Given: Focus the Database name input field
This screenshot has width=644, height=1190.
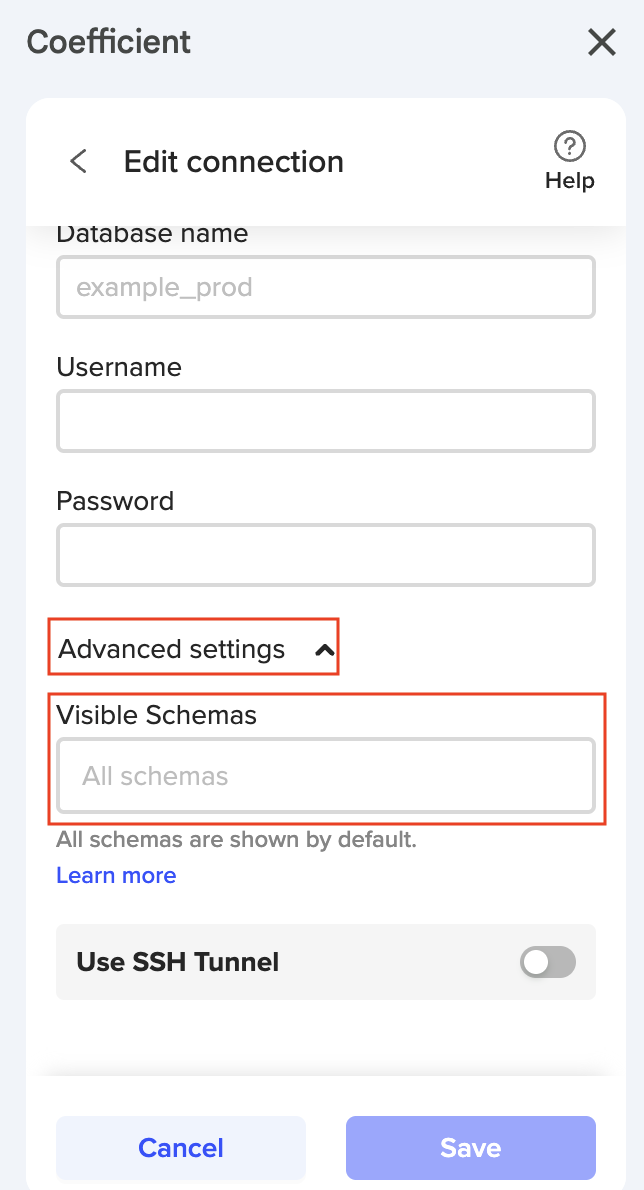Looking at the screenshot, I should pyautogui.click(x=326, y=288).
